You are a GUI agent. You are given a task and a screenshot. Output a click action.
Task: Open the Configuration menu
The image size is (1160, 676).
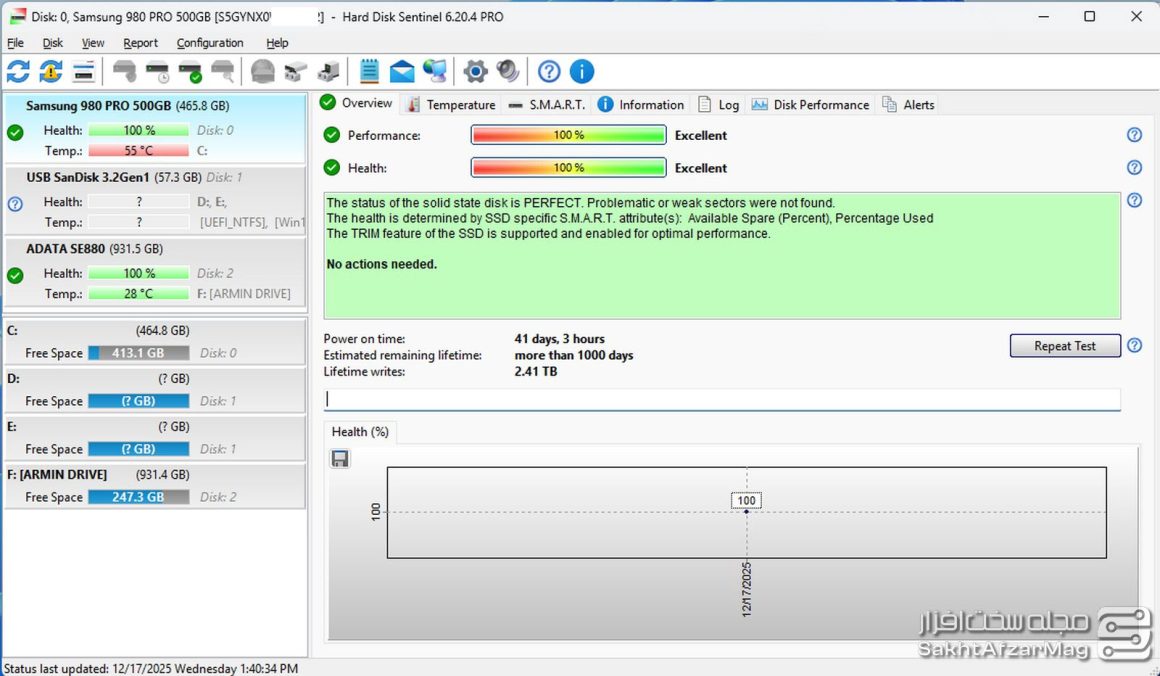[x=210, y=43]
